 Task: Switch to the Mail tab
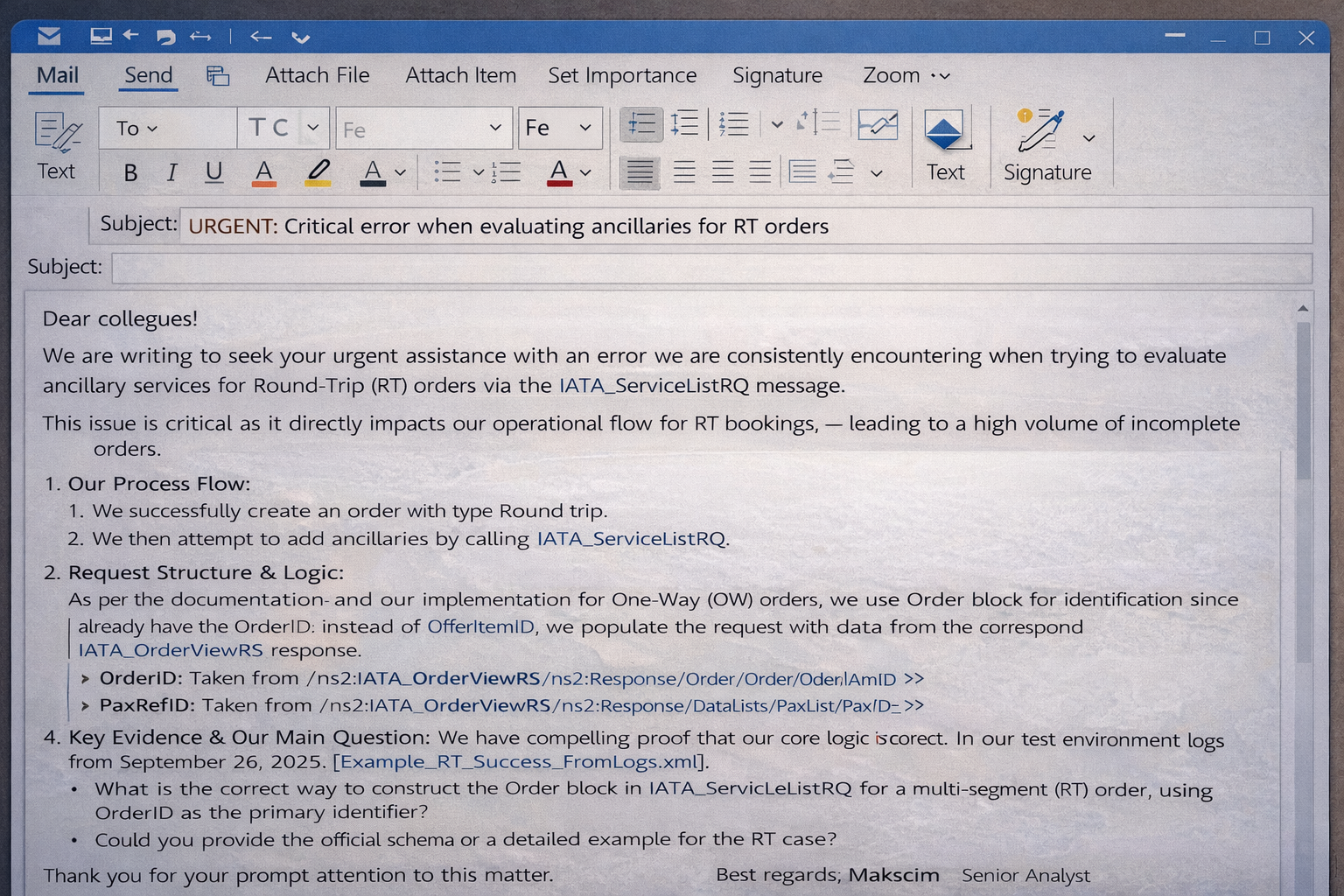[x=58, y=75]
